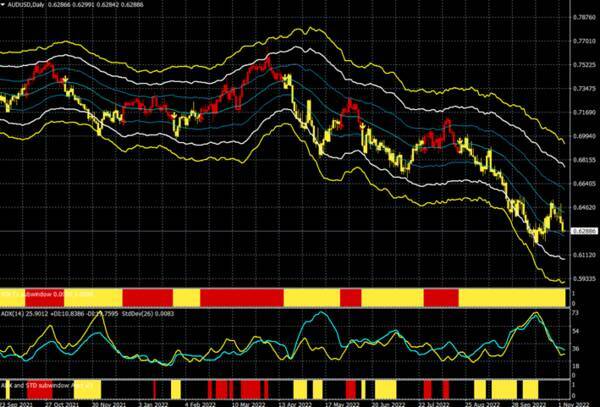Click the 0.77010 price axis label
Image resolution: width=600 pixels, height=407 pixels.
pos(584,41)
